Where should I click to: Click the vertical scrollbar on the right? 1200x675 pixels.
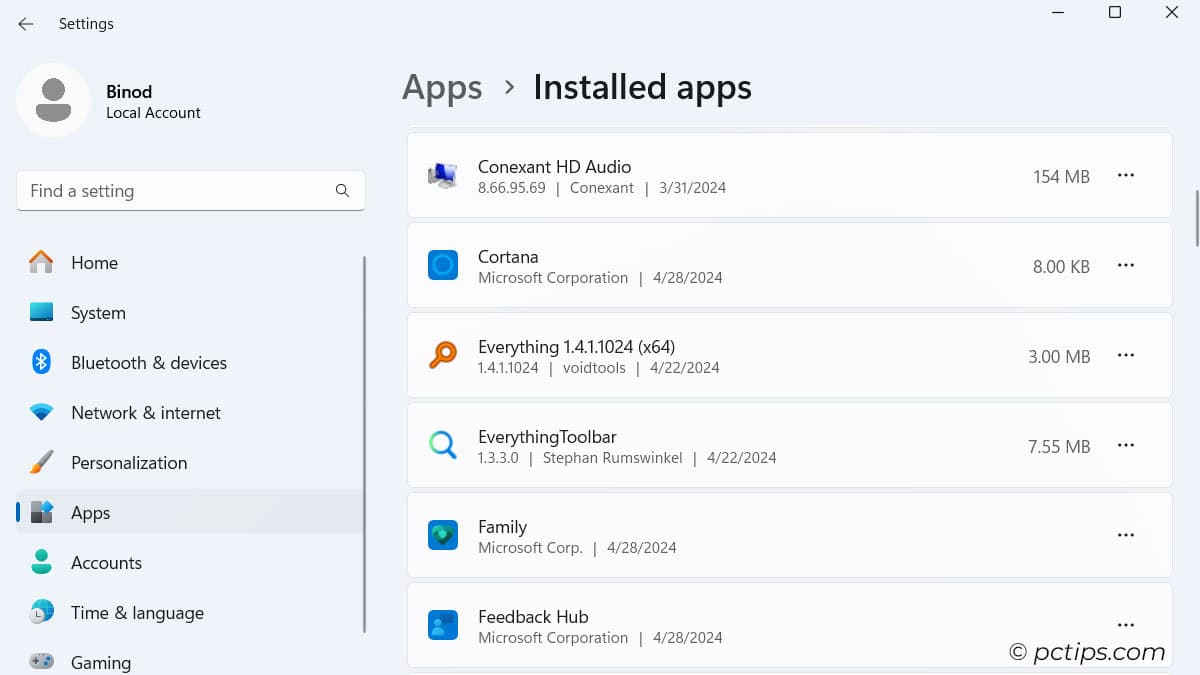pyautogui.click(x=1192, y=210)
